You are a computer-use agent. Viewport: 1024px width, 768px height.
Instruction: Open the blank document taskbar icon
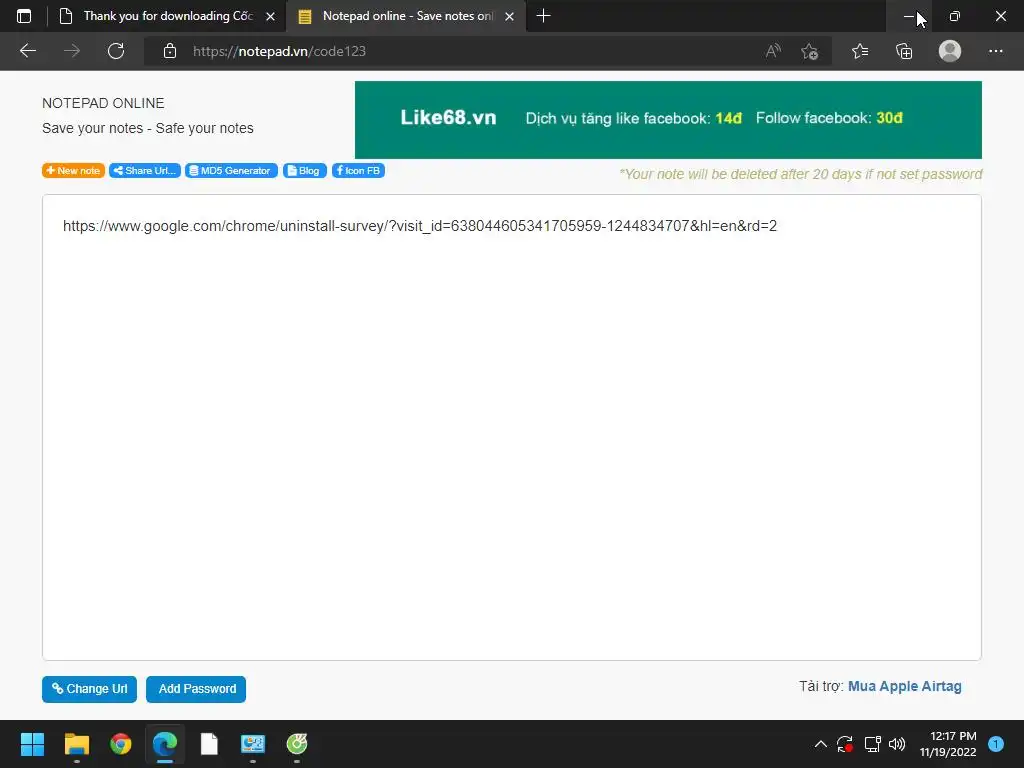pos(209,744)
